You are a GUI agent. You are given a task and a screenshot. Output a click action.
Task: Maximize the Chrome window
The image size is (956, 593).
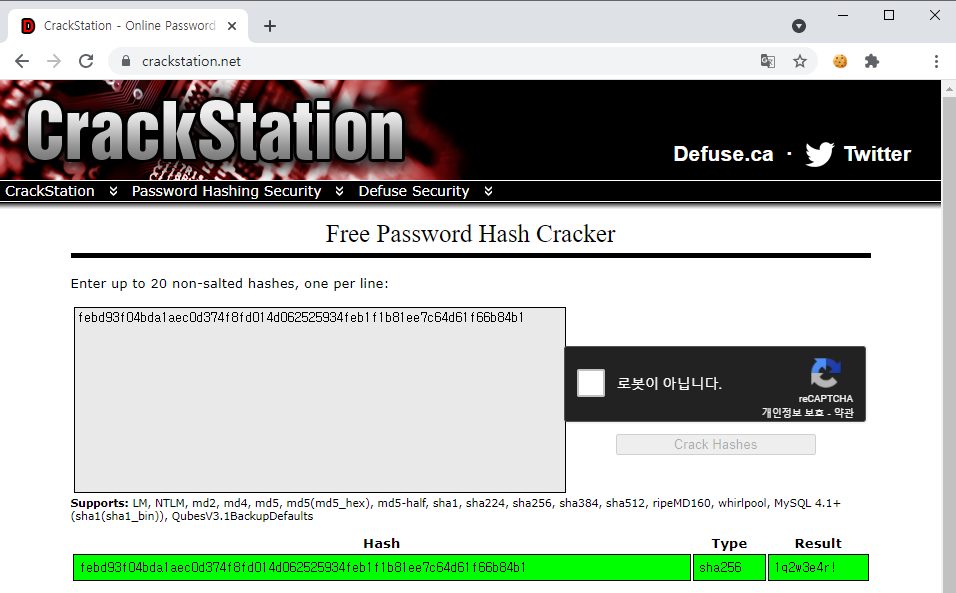click(x=889, y=15)
